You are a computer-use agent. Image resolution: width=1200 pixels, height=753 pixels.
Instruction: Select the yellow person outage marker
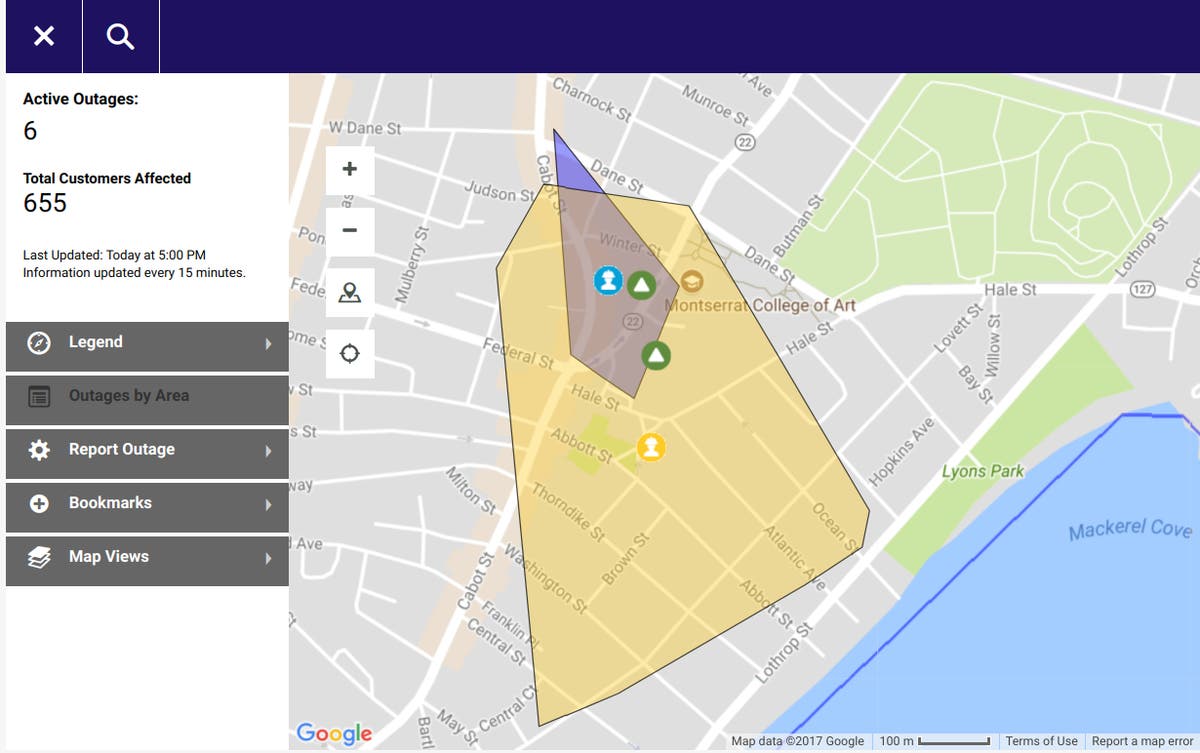tap(651, 446)
